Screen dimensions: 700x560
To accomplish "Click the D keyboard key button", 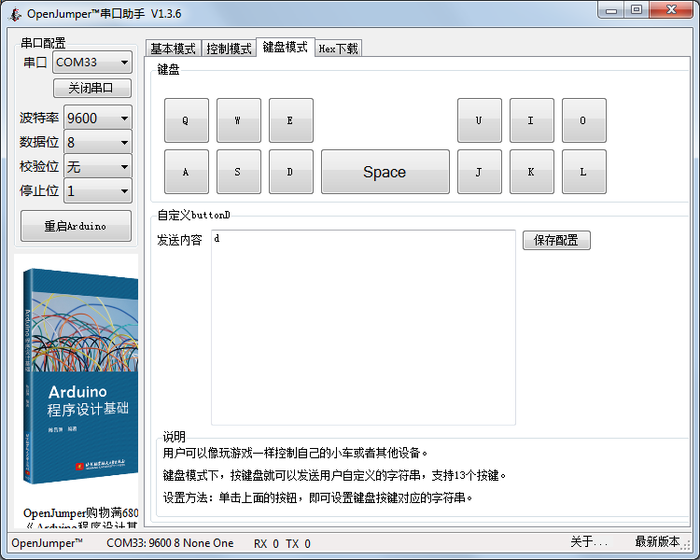I will (291, 171).
